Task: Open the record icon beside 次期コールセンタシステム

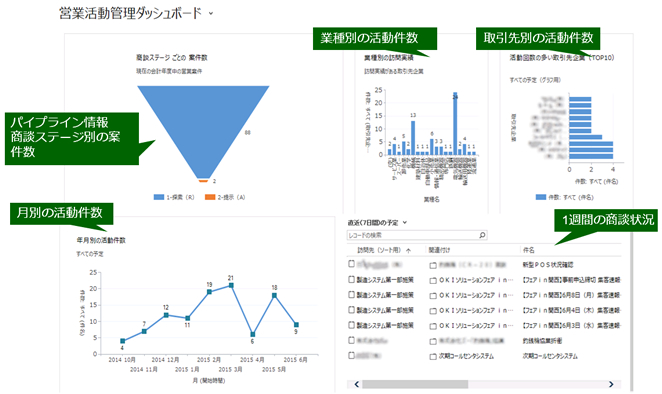Action: click(433, 357)
